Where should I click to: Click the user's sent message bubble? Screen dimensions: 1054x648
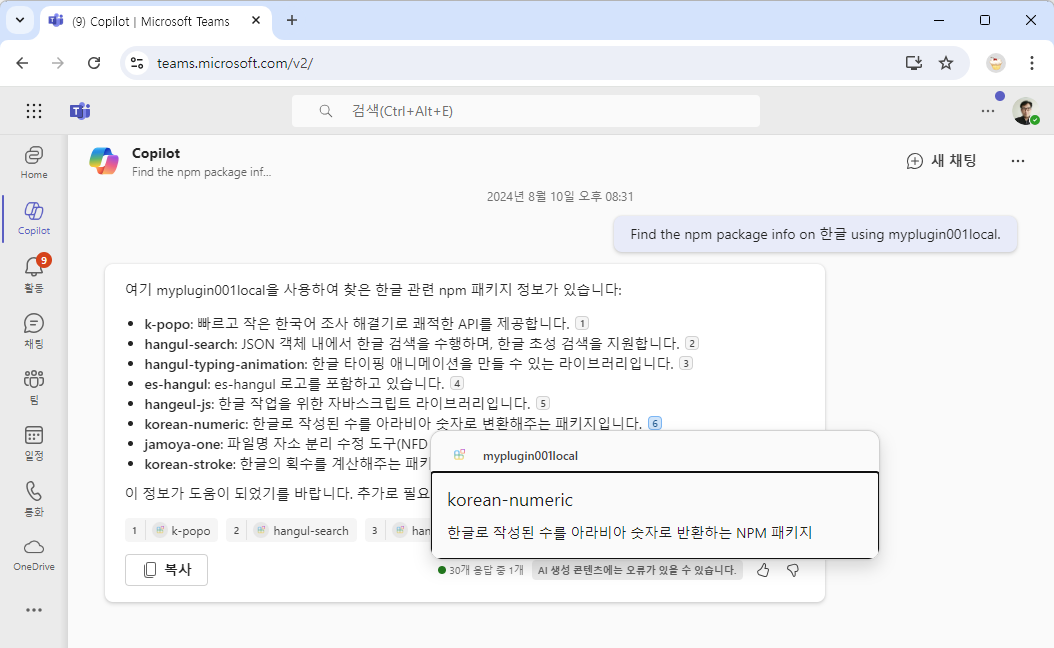[815, 234]
